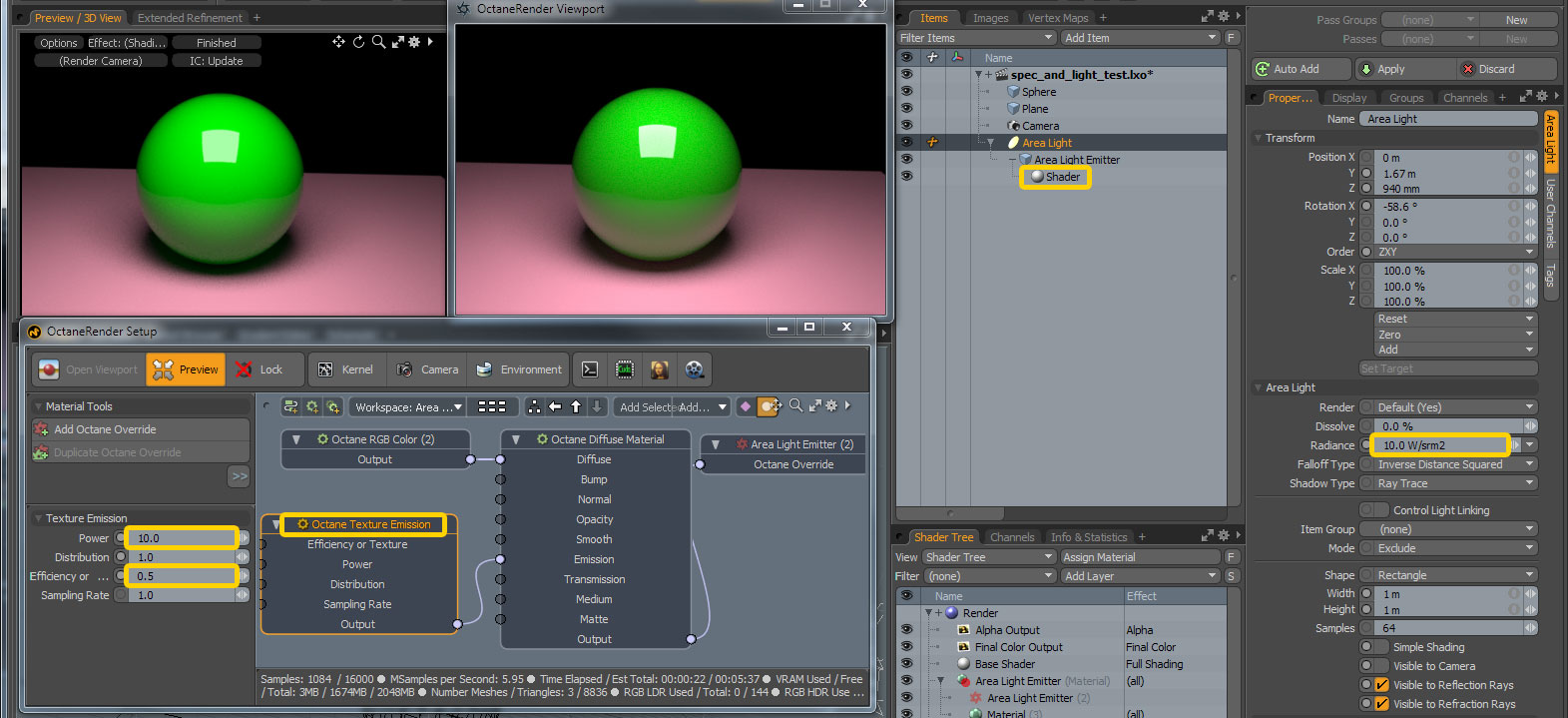Image resolution: width=1568 pixels, height=718 pixels.
Task: Click the >> more tools button
Action: click(x=239, y=476)
